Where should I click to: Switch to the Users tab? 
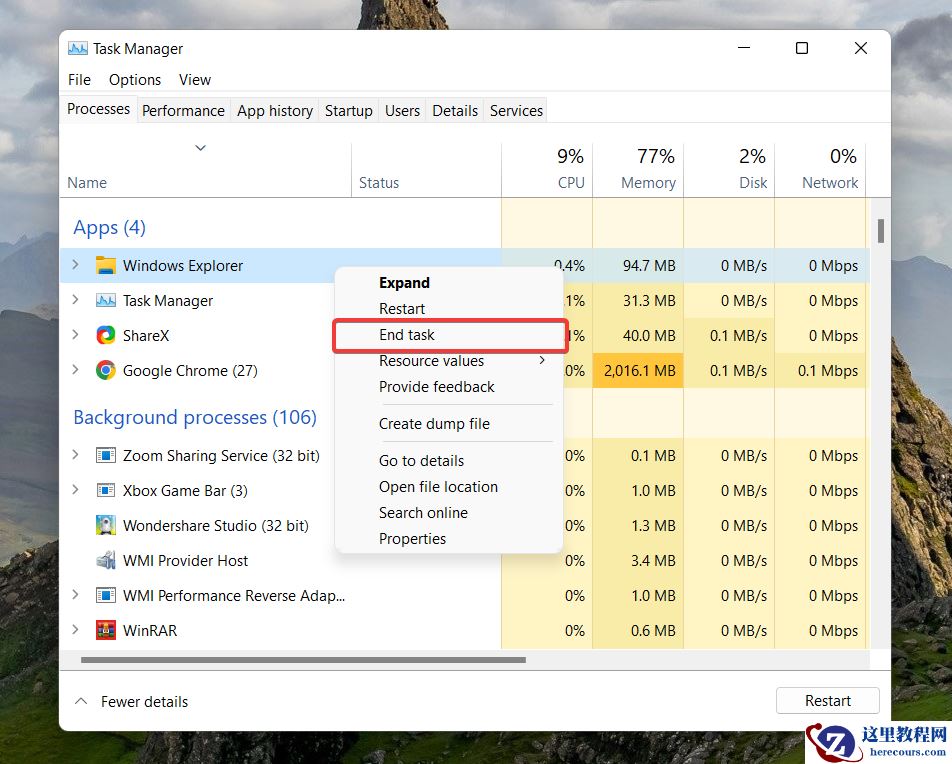tap(402, 111)
